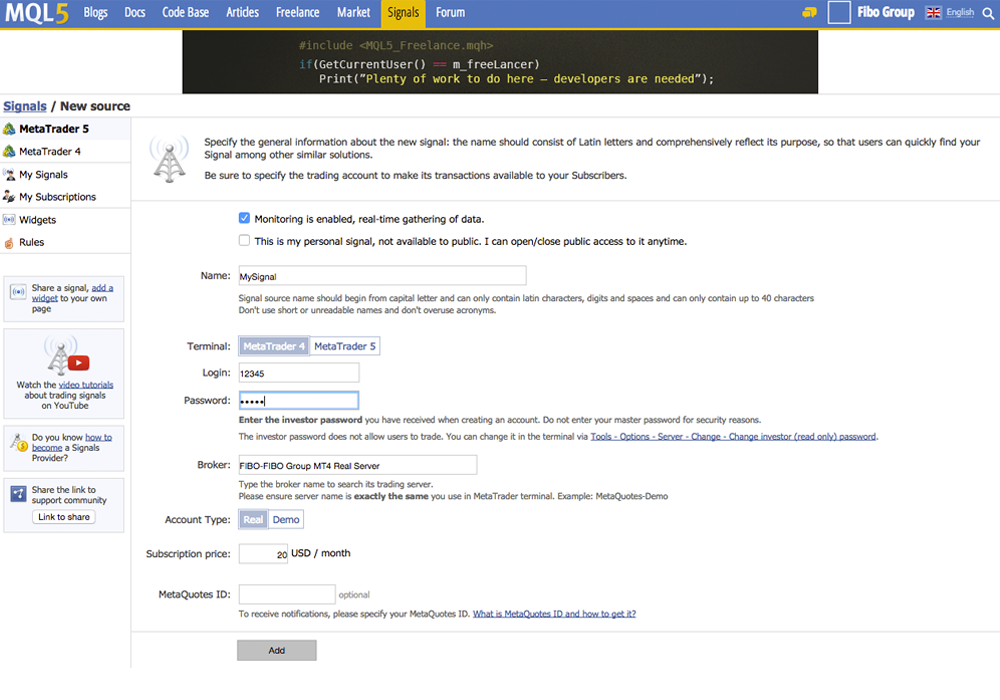Click the UK flag language icon
Viewport: 1000px width, 700px height.
click(x=933, y=12)
